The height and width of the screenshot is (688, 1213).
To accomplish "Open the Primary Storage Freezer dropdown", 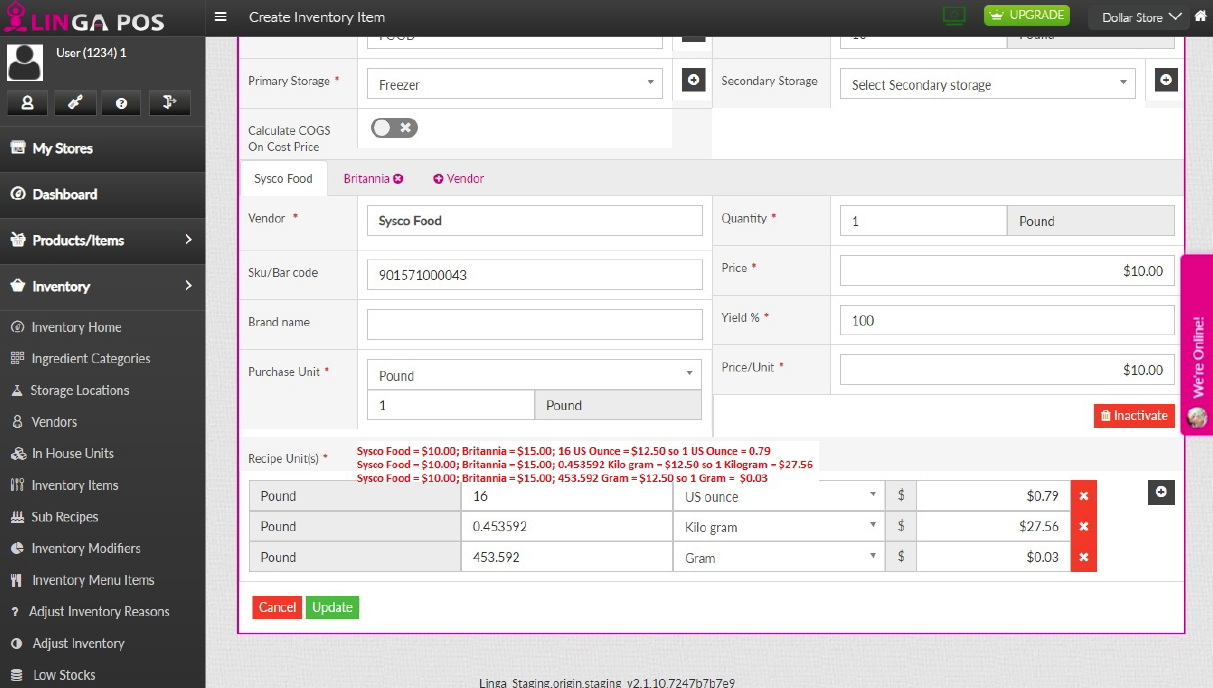I will (515, 84).
